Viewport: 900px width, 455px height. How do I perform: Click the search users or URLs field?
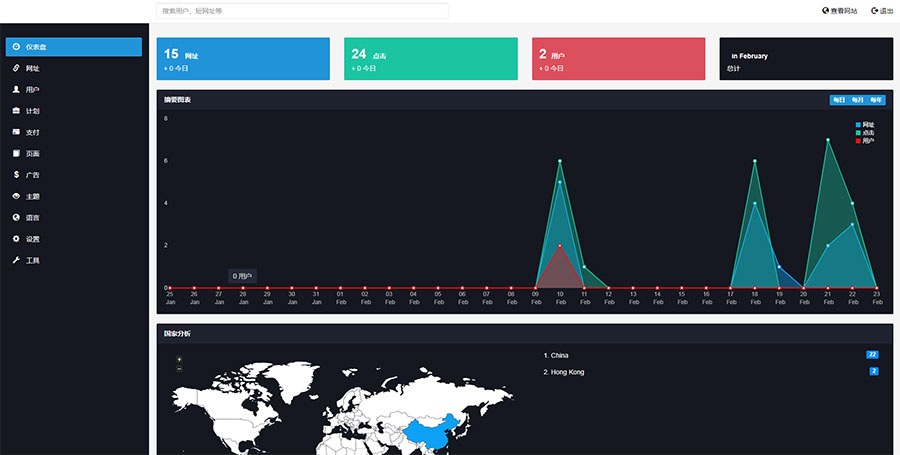click(302, 11)
